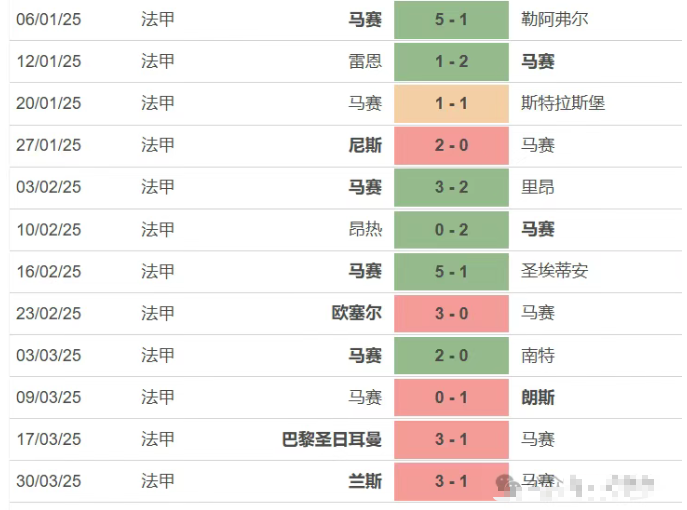Click the 法甲 league label dated 30/03/25

pos(158,481)
